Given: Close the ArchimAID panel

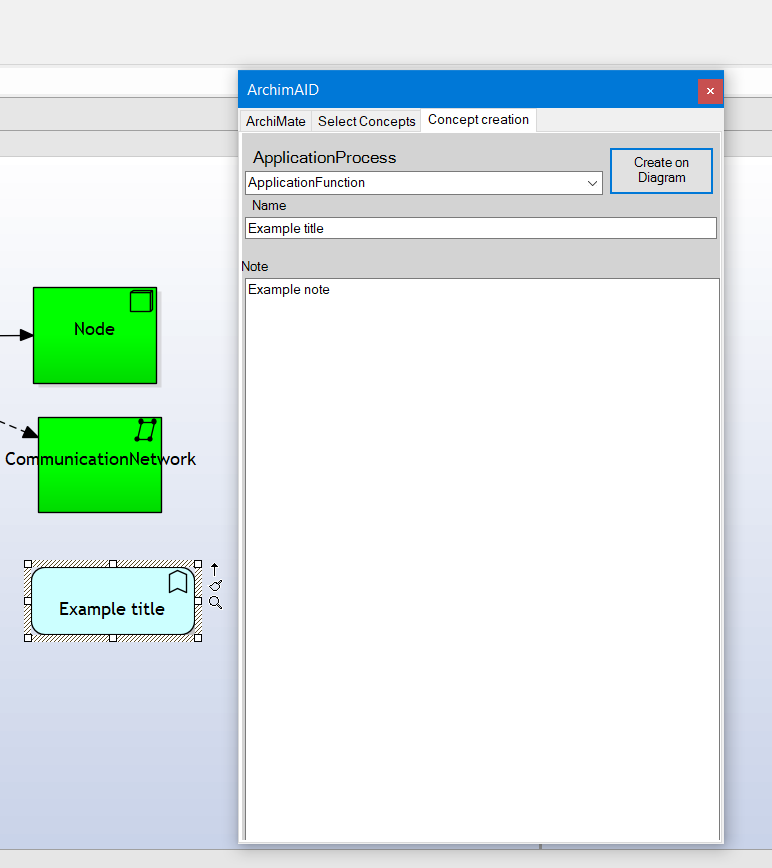Looking at the screenshot, I should click(x=710, y=91).
